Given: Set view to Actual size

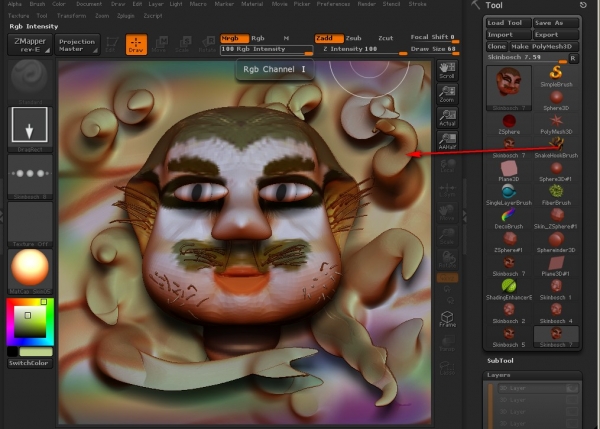Looking at the screenshot, I should pos(447,118).
